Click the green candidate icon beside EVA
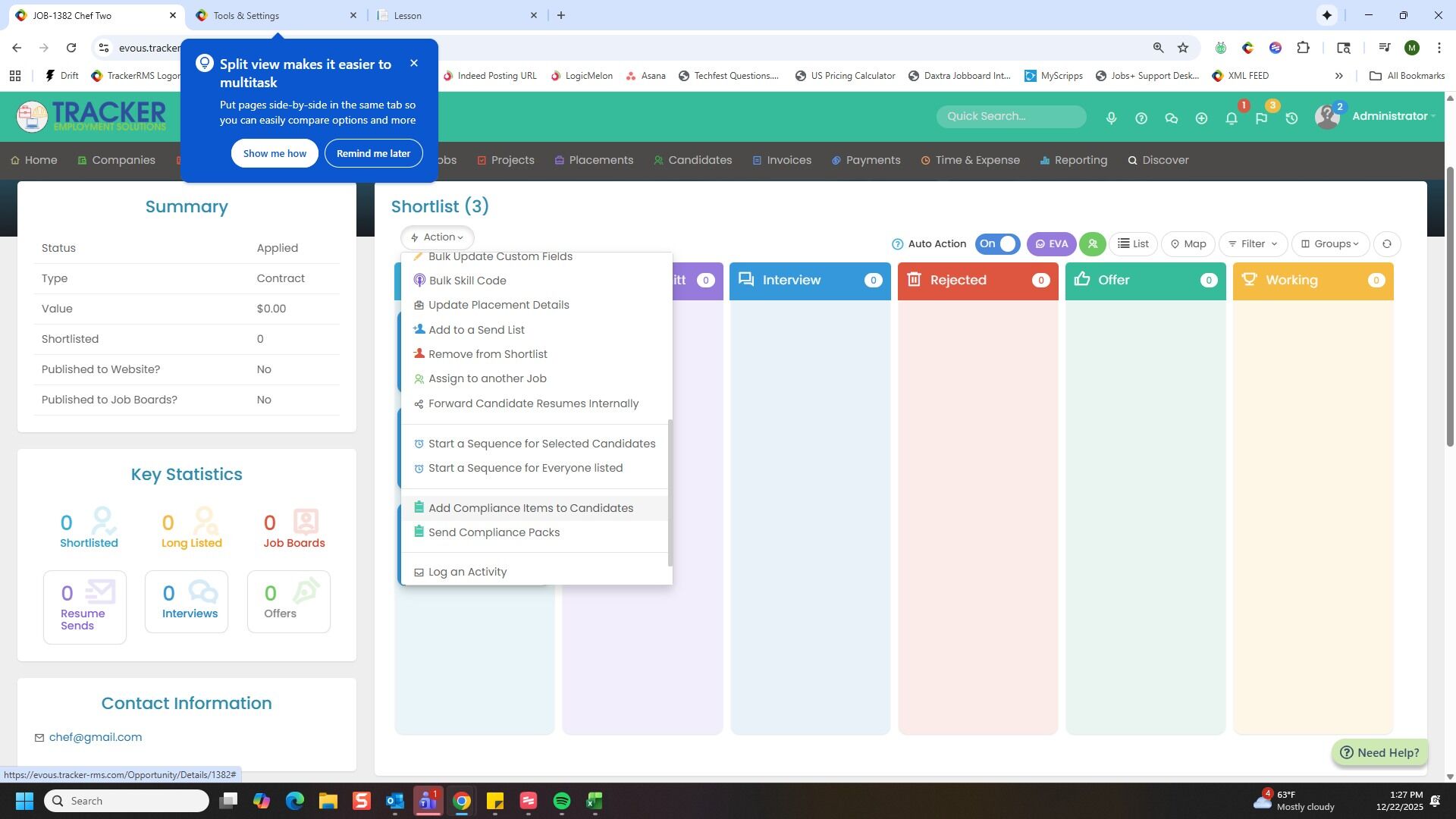The width and height of the screenshot is (1456, 819). point(1092,244)
